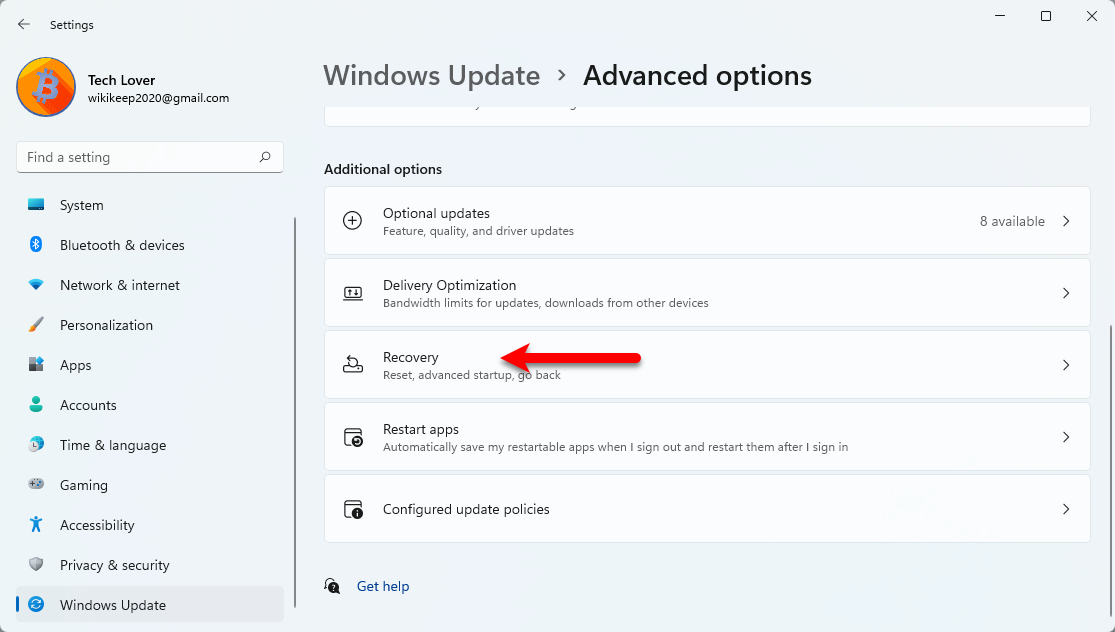The image size is (1115, 632).
Task: Select Accessibility in sidebar
Action: pos(150,525)
